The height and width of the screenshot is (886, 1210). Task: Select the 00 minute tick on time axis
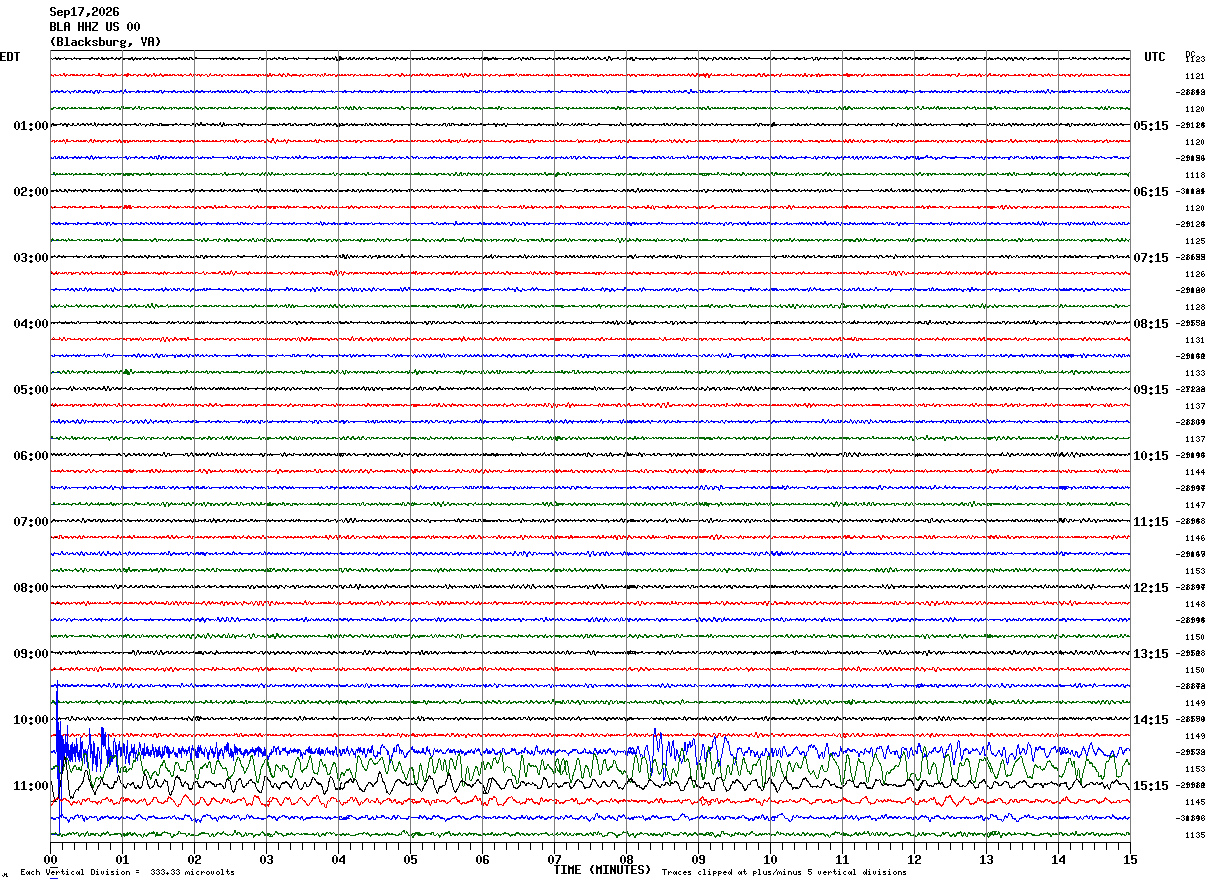point(51,859)
